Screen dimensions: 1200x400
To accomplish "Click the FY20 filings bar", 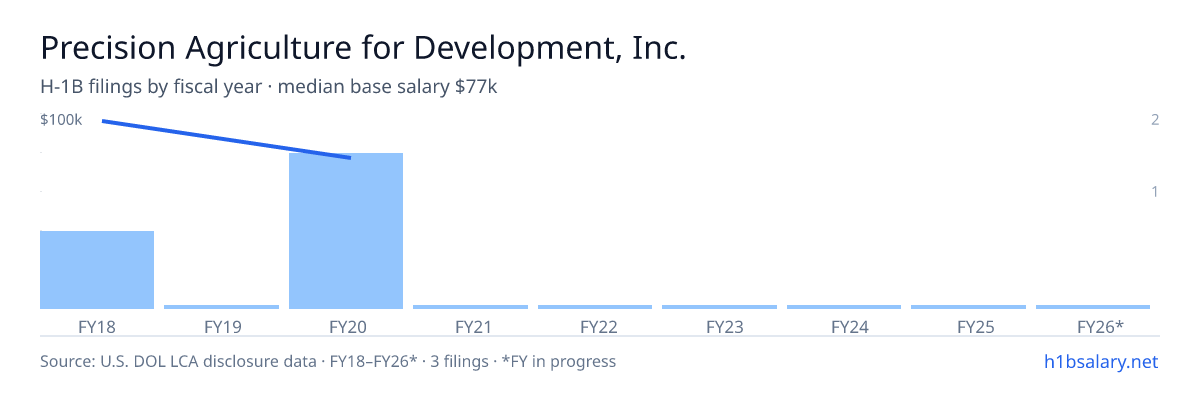I will (x=346, y=231).
